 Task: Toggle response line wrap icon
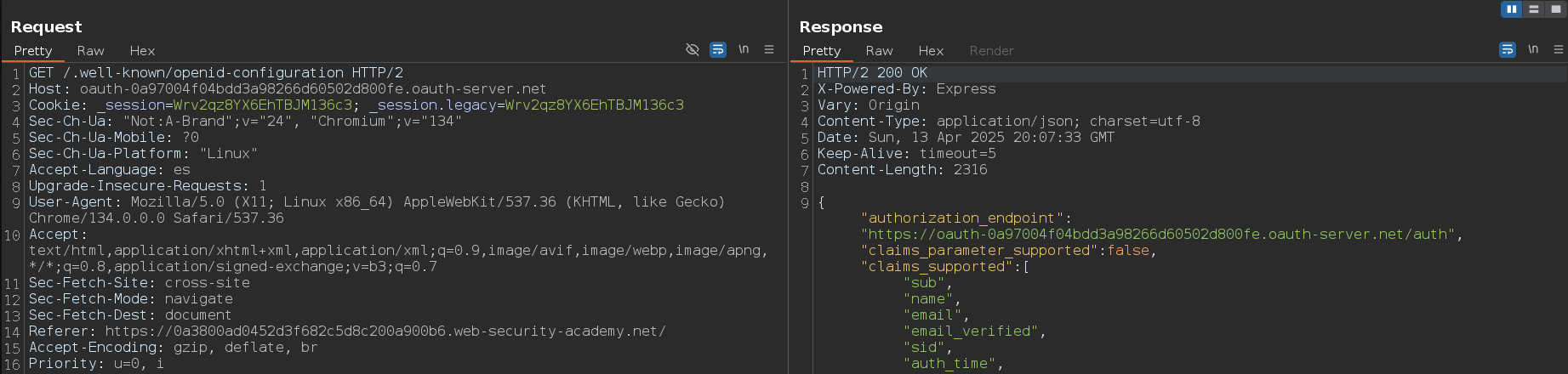click(1507, 50)
